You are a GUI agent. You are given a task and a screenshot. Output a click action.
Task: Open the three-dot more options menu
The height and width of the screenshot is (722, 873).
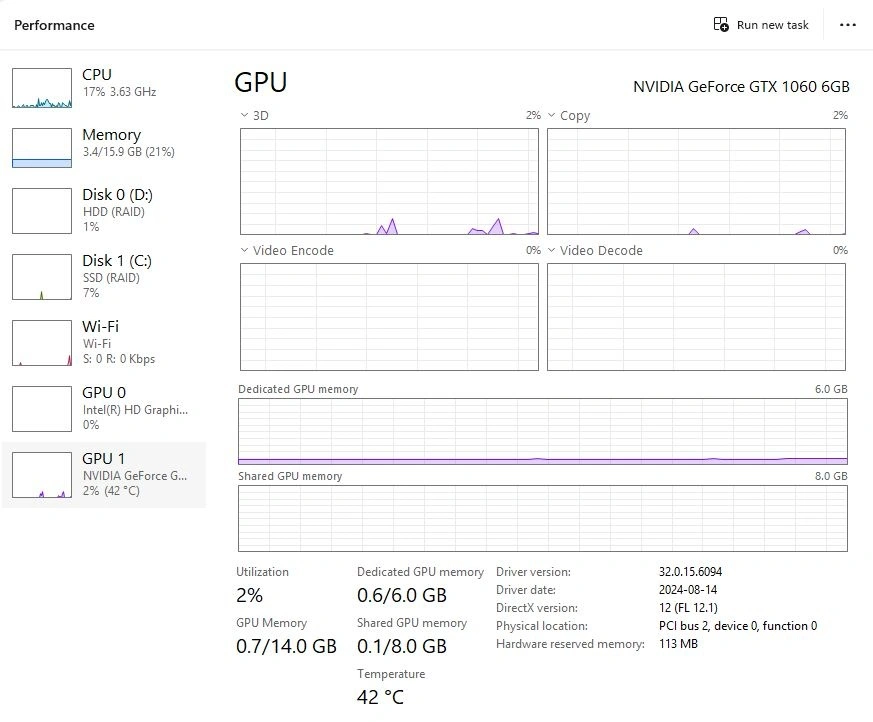848,25
